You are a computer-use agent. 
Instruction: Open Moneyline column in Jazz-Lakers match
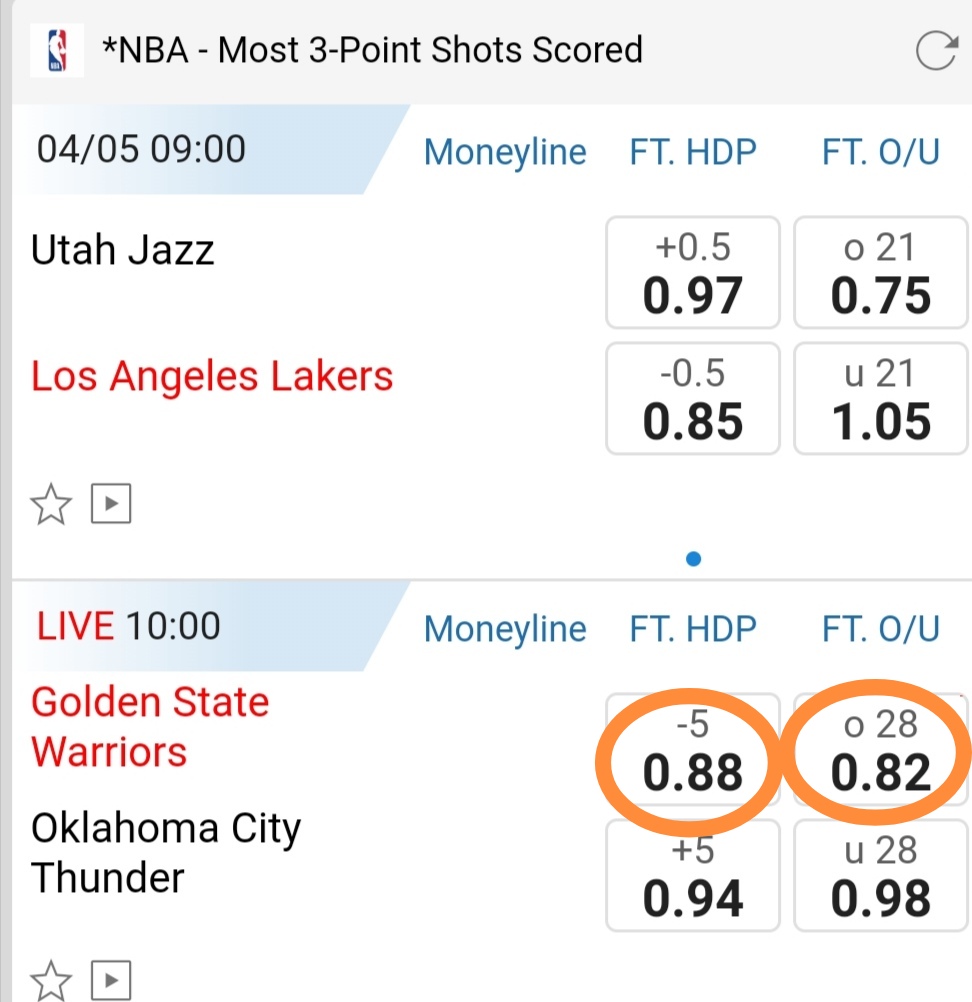[505, 152]
